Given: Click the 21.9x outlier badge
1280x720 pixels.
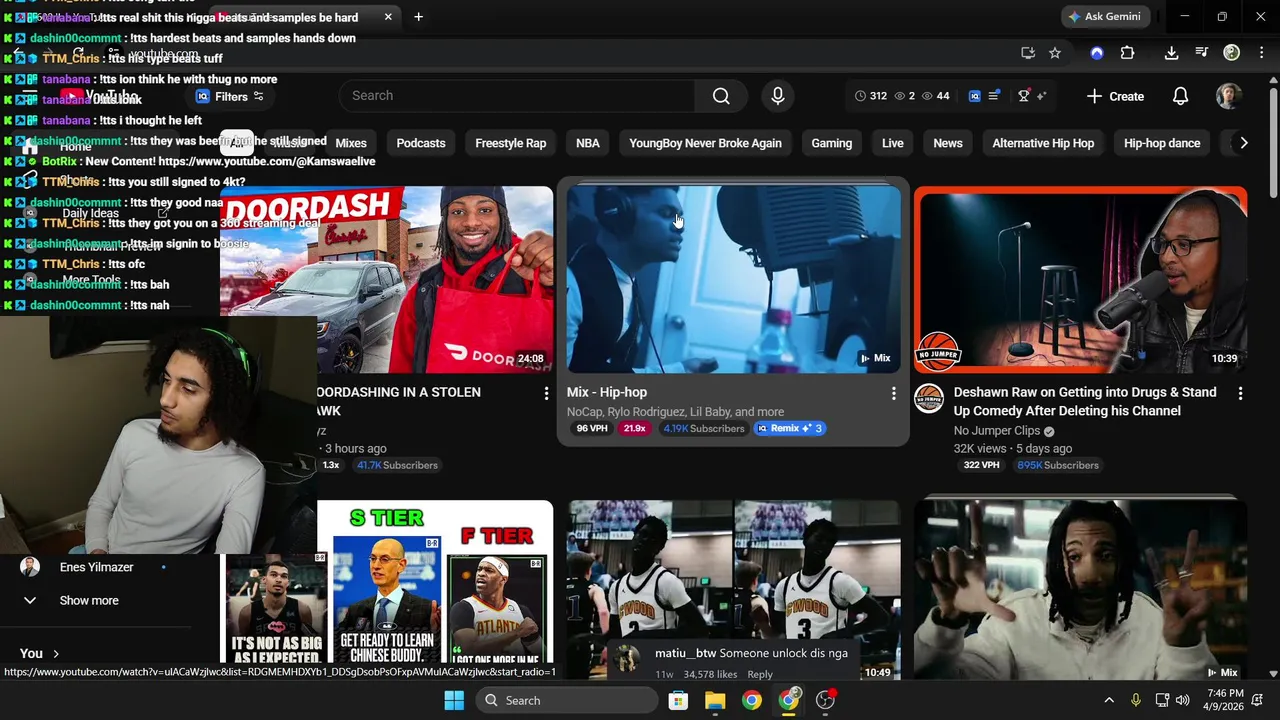Looking at the screenshot, I should pos(635,428).
